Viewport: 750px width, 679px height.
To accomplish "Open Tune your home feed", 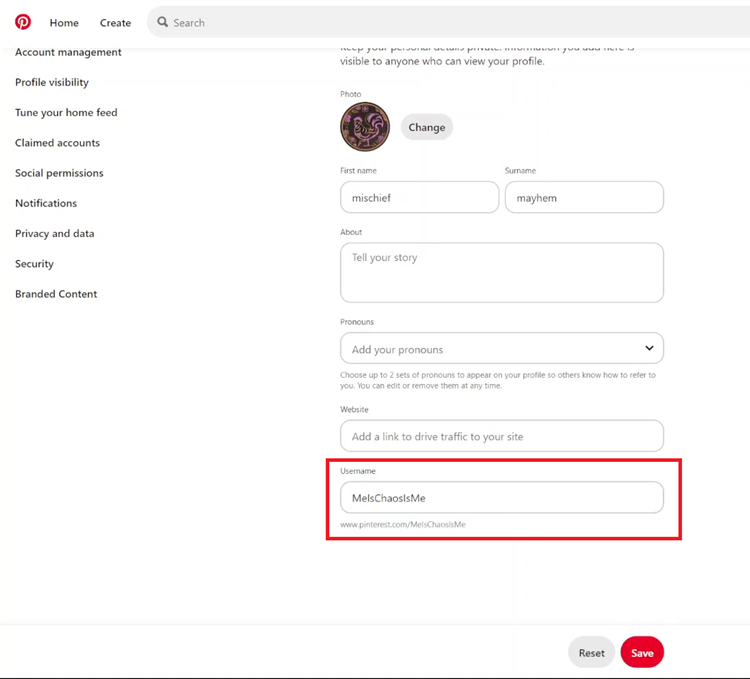I will point(66,112).
